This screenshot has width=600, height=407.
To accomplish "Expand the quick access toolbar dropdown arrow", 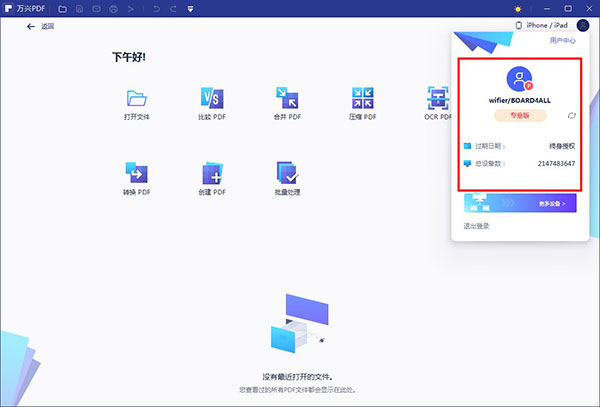I will 191,9.
